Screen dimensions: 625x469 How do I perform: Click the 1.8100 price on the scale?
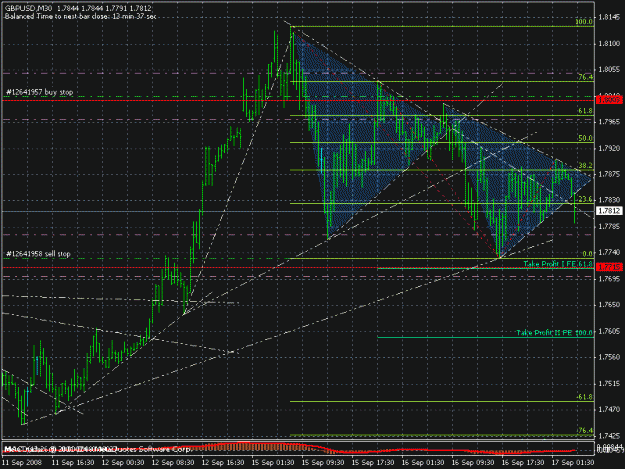(x=609, y=43)
